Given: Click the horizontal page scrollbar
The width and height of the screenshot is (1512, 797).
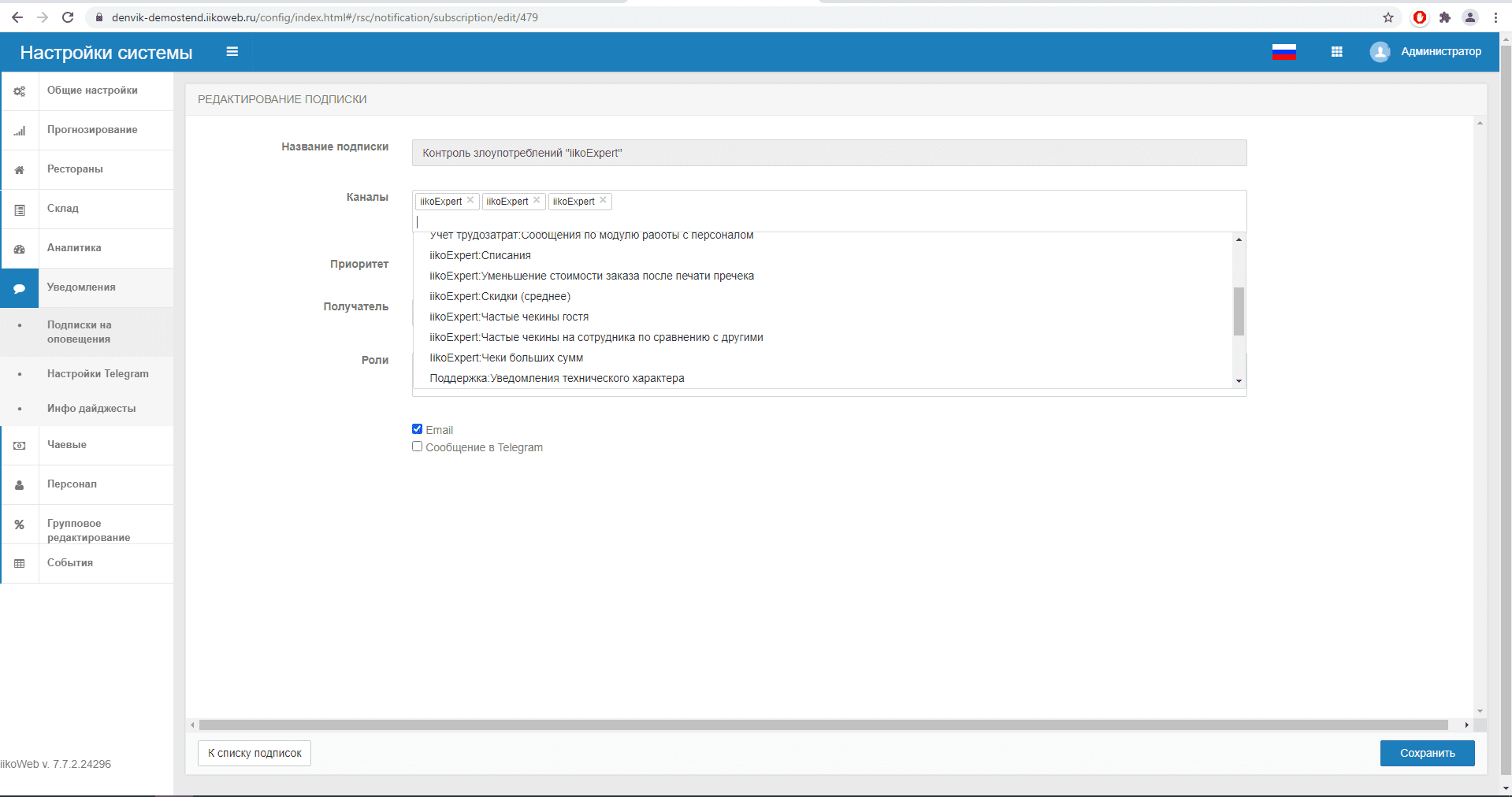Looking at the screenshot, I should pos(823,725).
